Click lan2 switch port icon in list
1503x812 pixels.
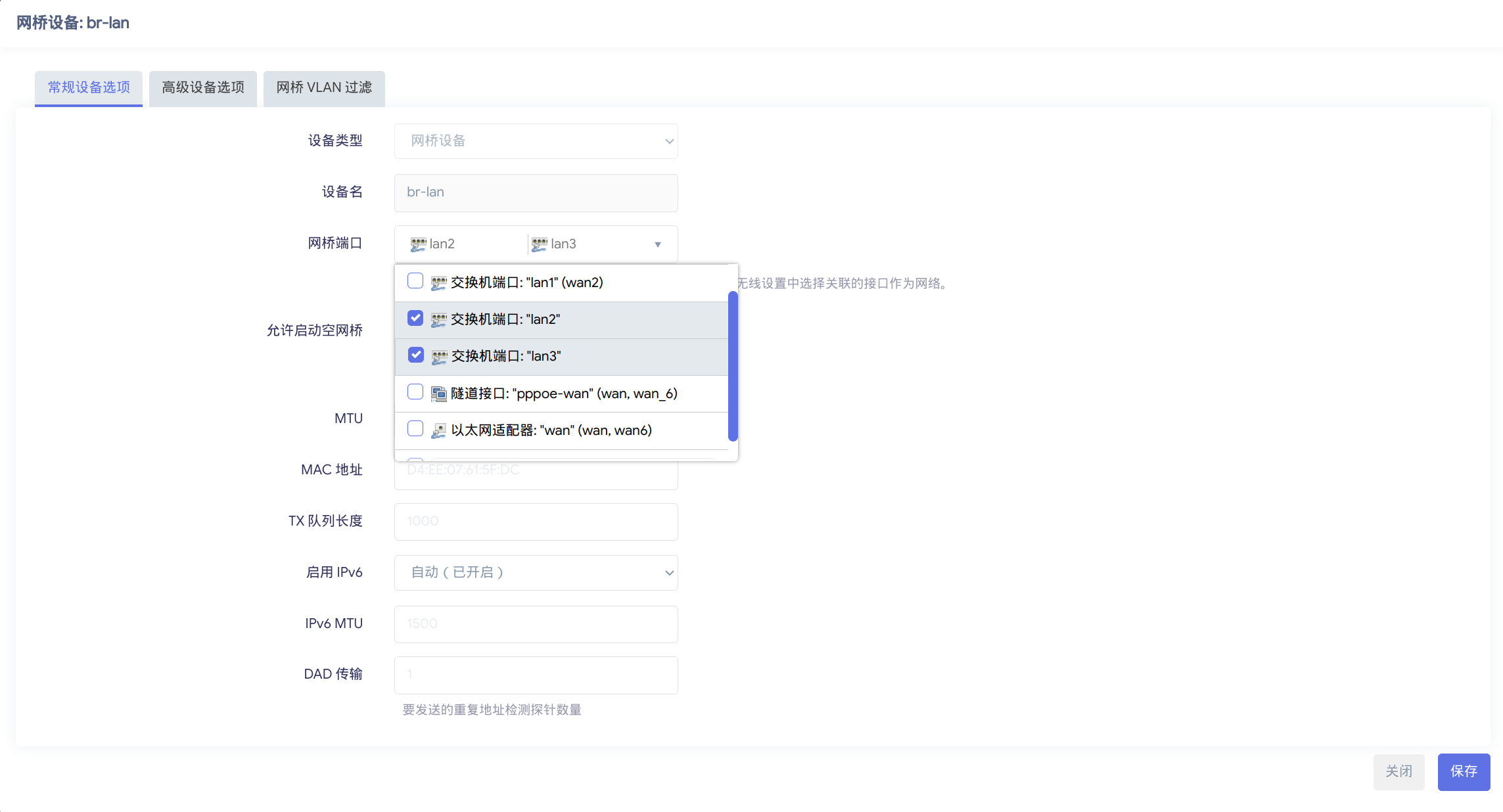point(438,320)
